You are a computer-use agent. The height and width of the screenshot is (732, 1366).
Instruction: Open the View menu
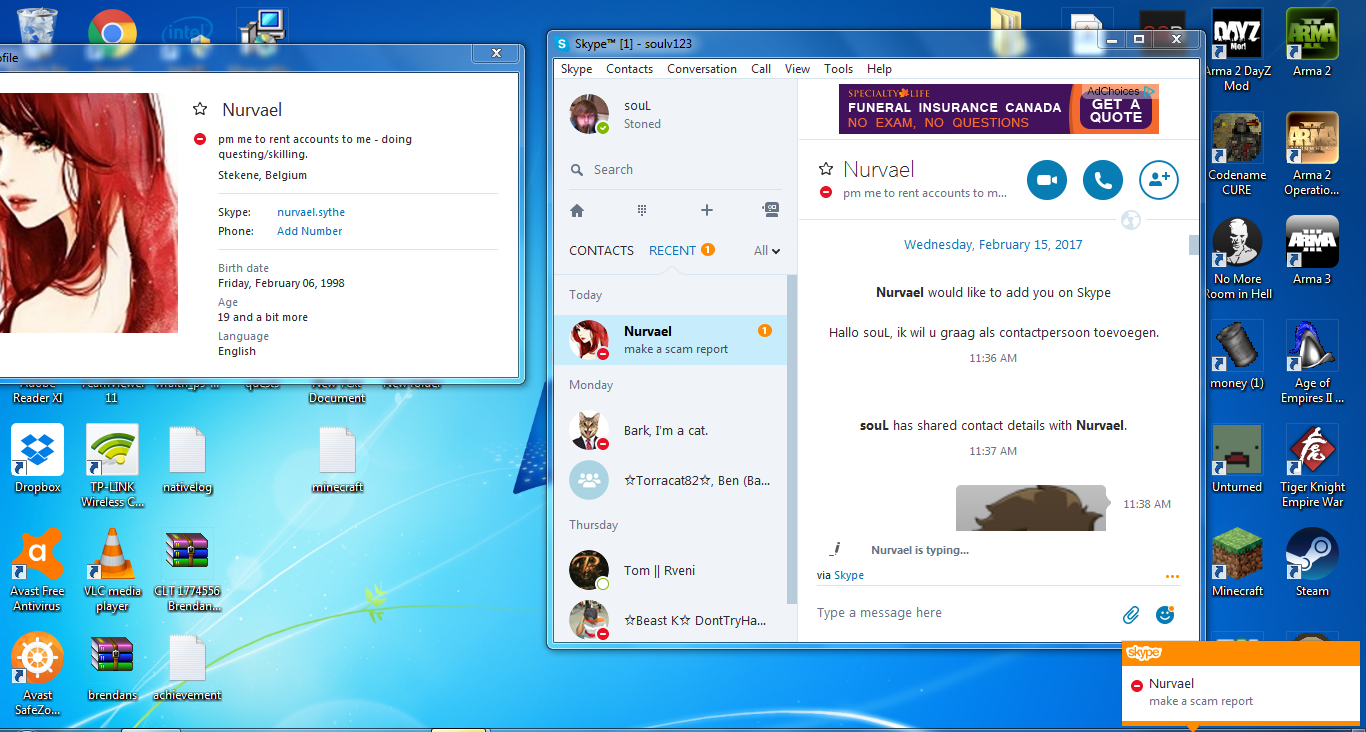point(798,69)
